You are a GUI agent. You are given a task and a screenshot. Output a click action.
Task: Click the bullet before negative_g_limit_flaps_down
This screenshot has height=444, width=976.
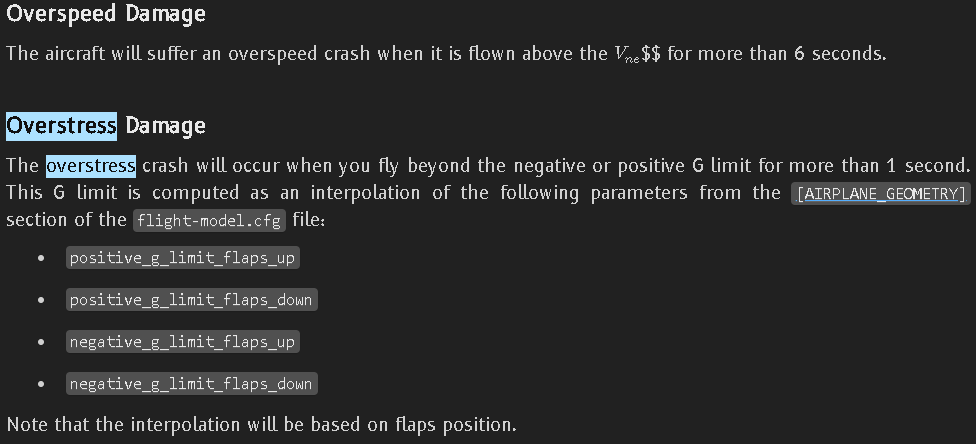(40, 384)
